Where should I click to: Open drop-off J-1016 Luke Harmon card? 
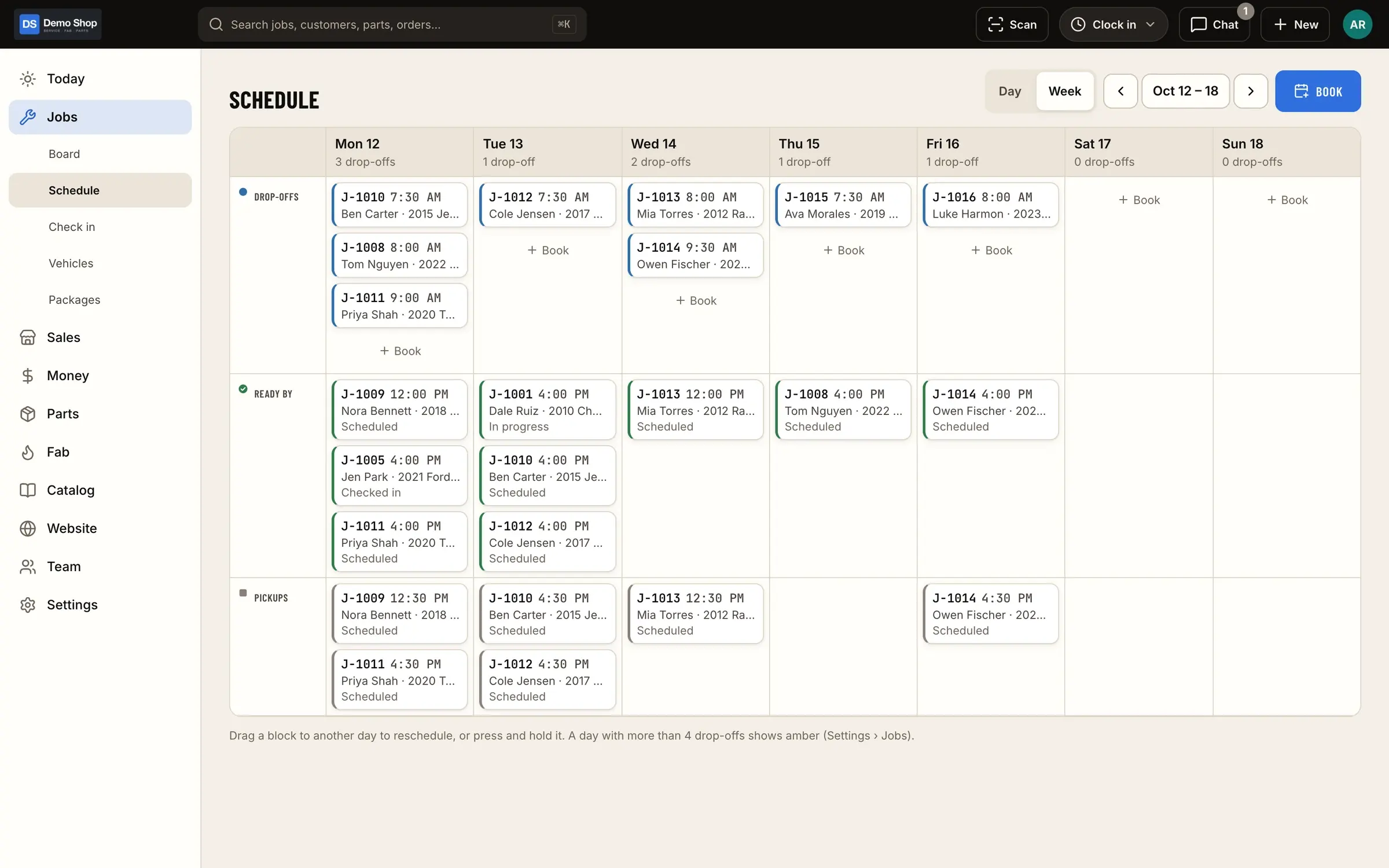(991, 205)
